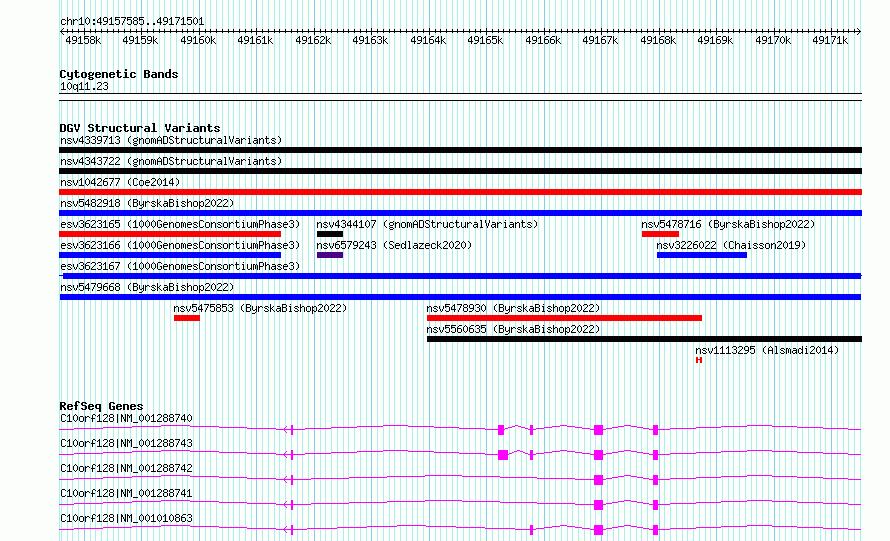Select the first pink exon block of NM_001288742
Screen dimensions: 890x541
click(x=598, y=480)
